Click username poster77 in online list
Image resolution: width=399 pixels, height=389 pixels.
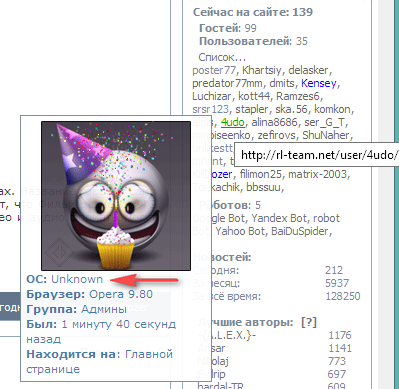point(214,70)
